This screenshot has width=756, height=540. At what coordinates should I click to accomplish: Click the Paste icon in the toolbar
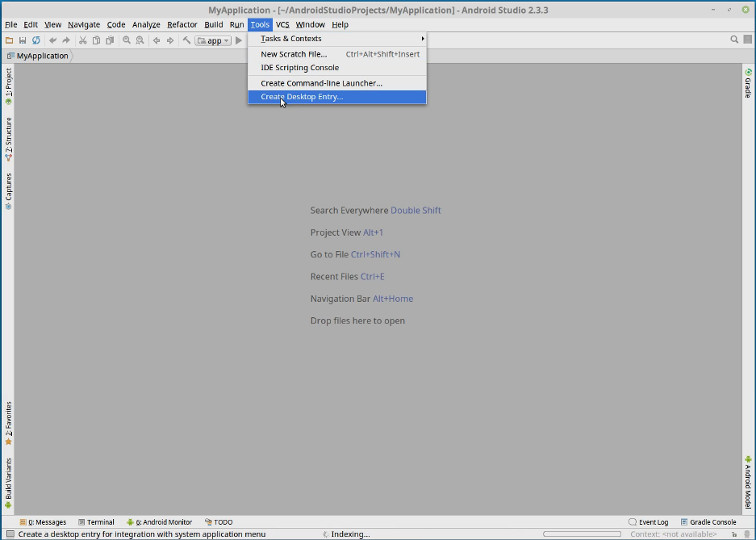point(110,40)
